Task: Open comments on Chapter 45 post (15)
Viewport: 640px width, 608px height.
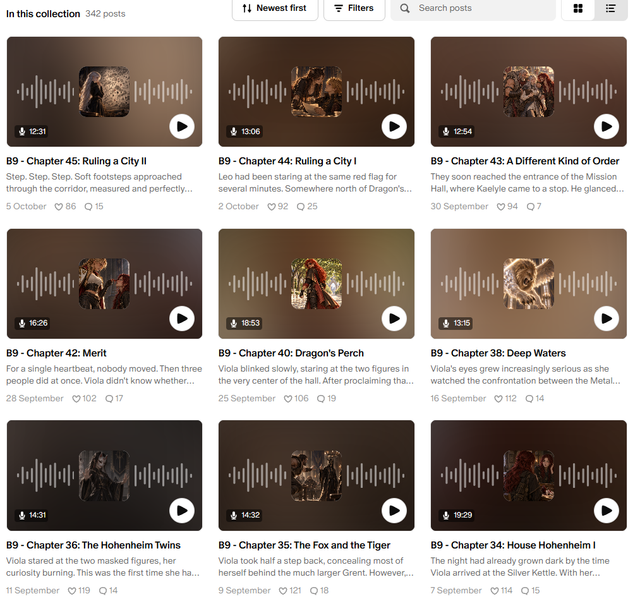Action: [88, 206]
